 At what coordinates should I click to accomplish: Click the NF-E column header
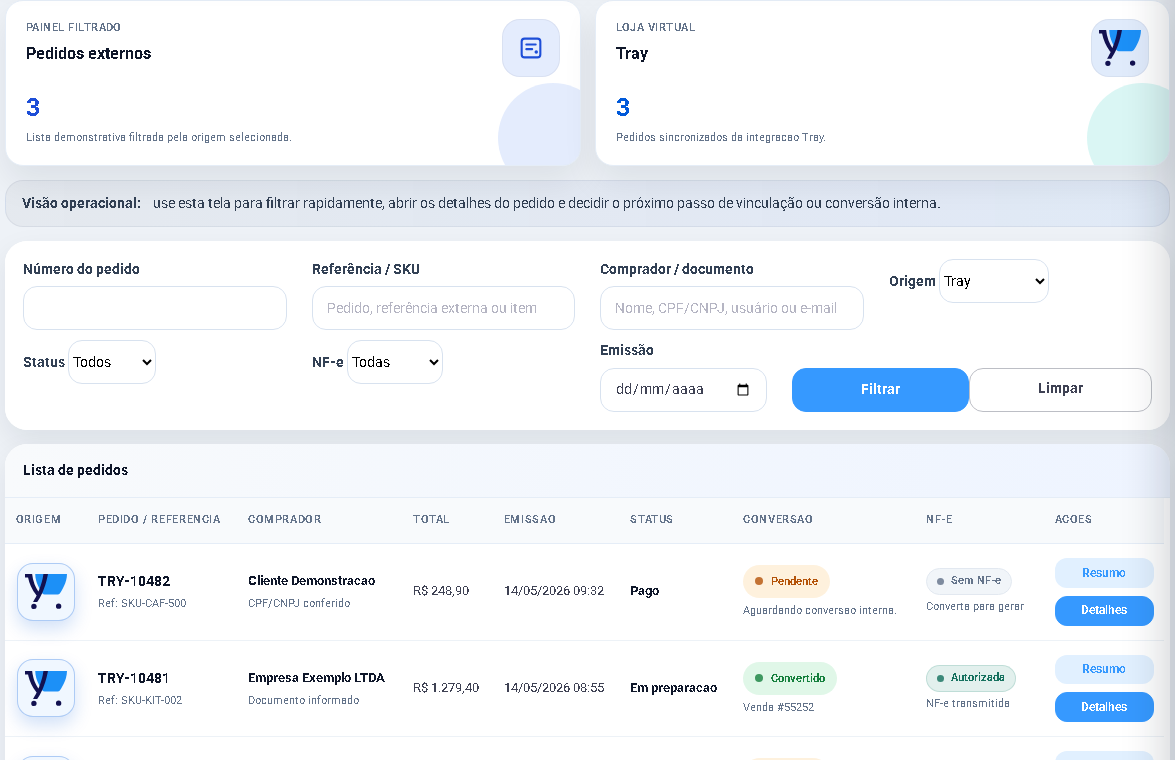(940, 519)
